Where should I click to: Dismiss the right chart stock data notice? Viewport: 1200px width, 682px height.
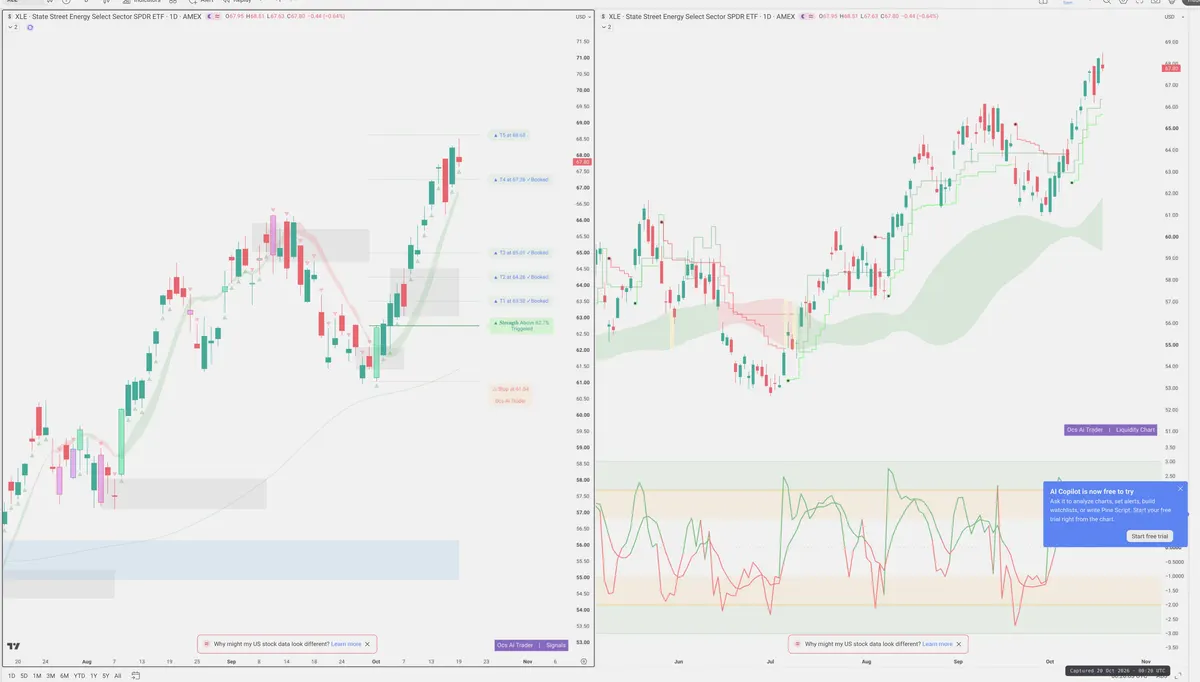click(959, 644)
